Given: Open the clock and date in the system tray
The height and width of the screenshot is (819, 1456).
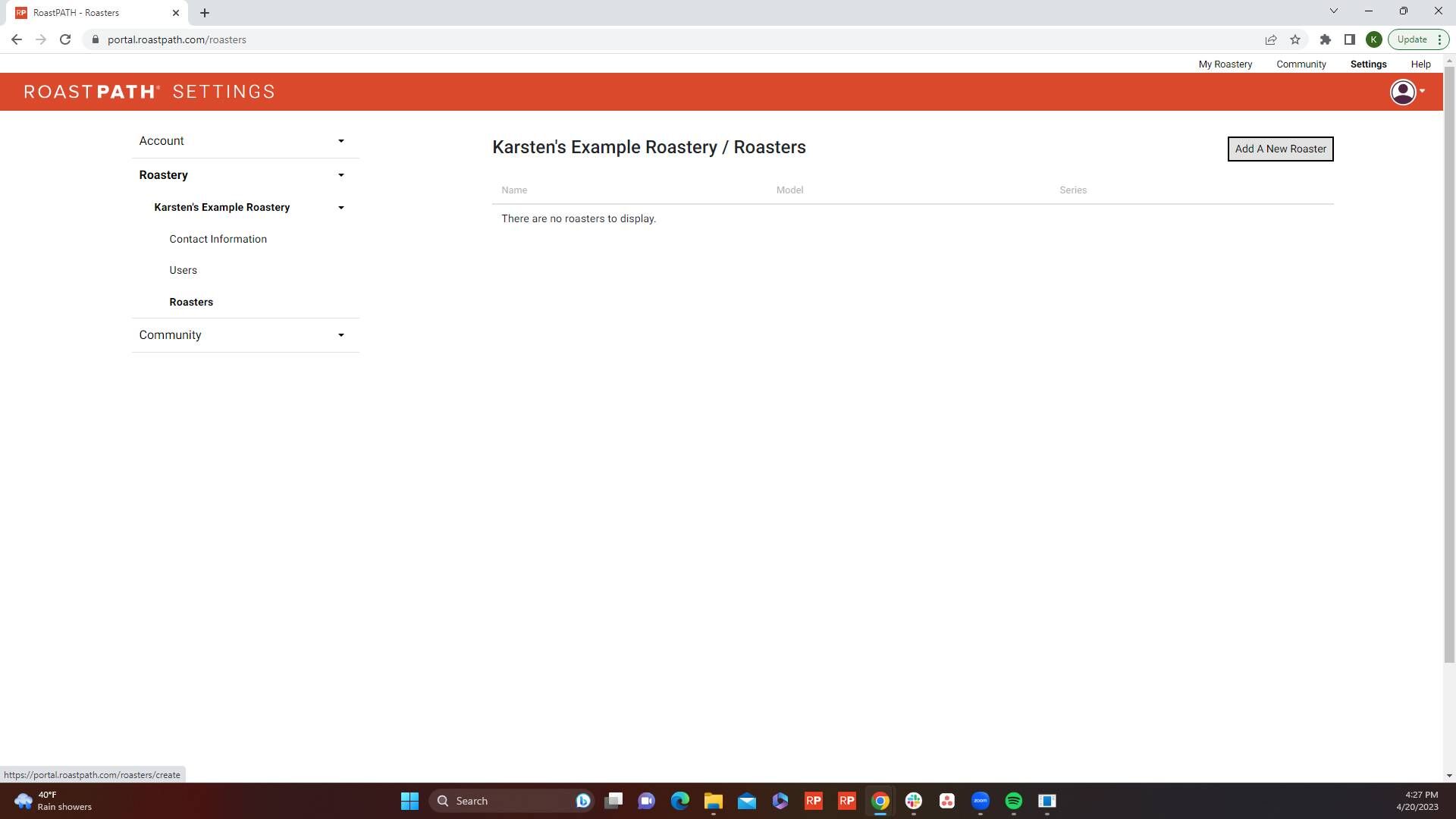Looking at the screenshot, I should (x=1417, y=801).
